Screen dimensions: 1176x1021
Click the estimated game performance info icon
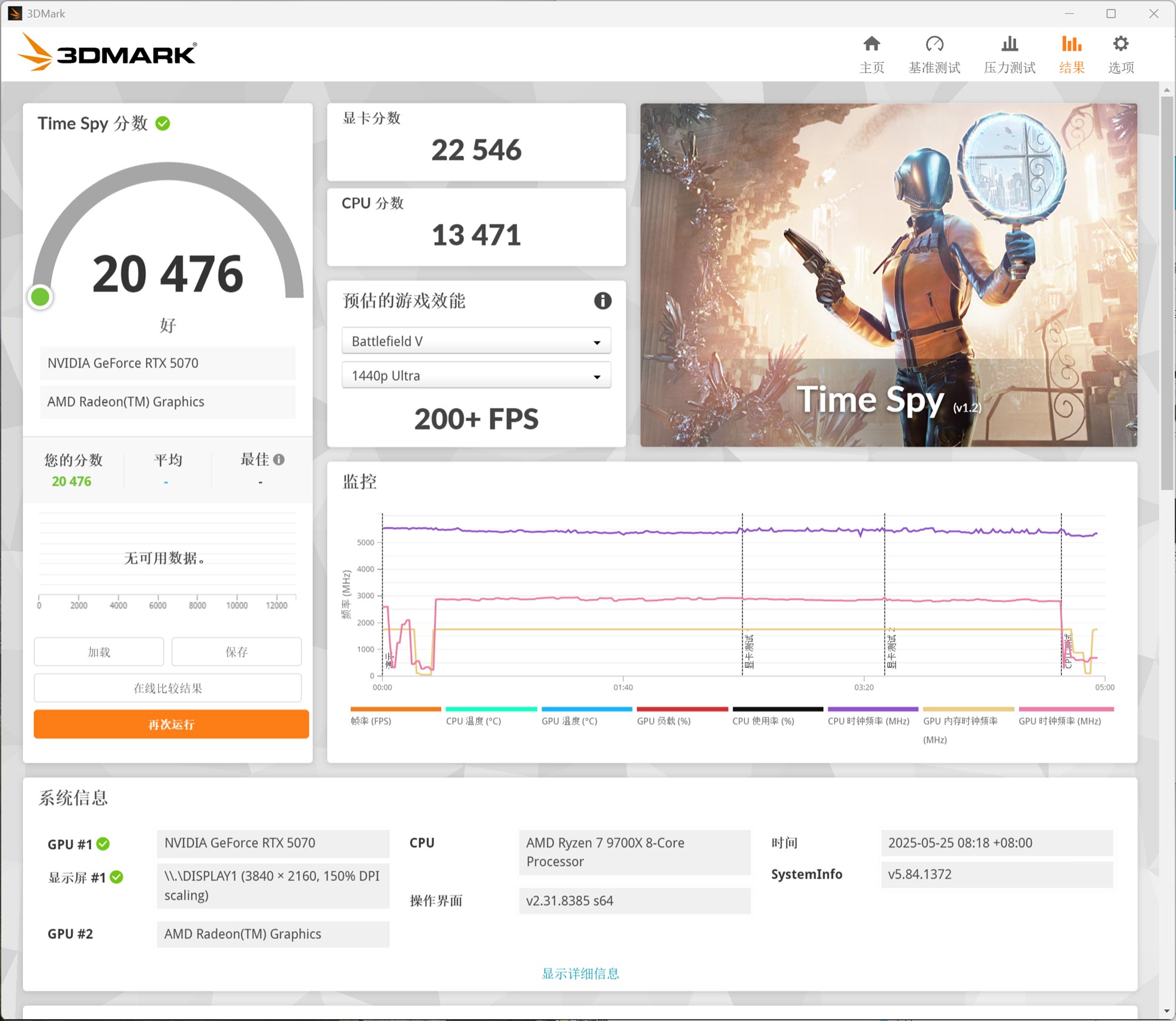point(602,301)
